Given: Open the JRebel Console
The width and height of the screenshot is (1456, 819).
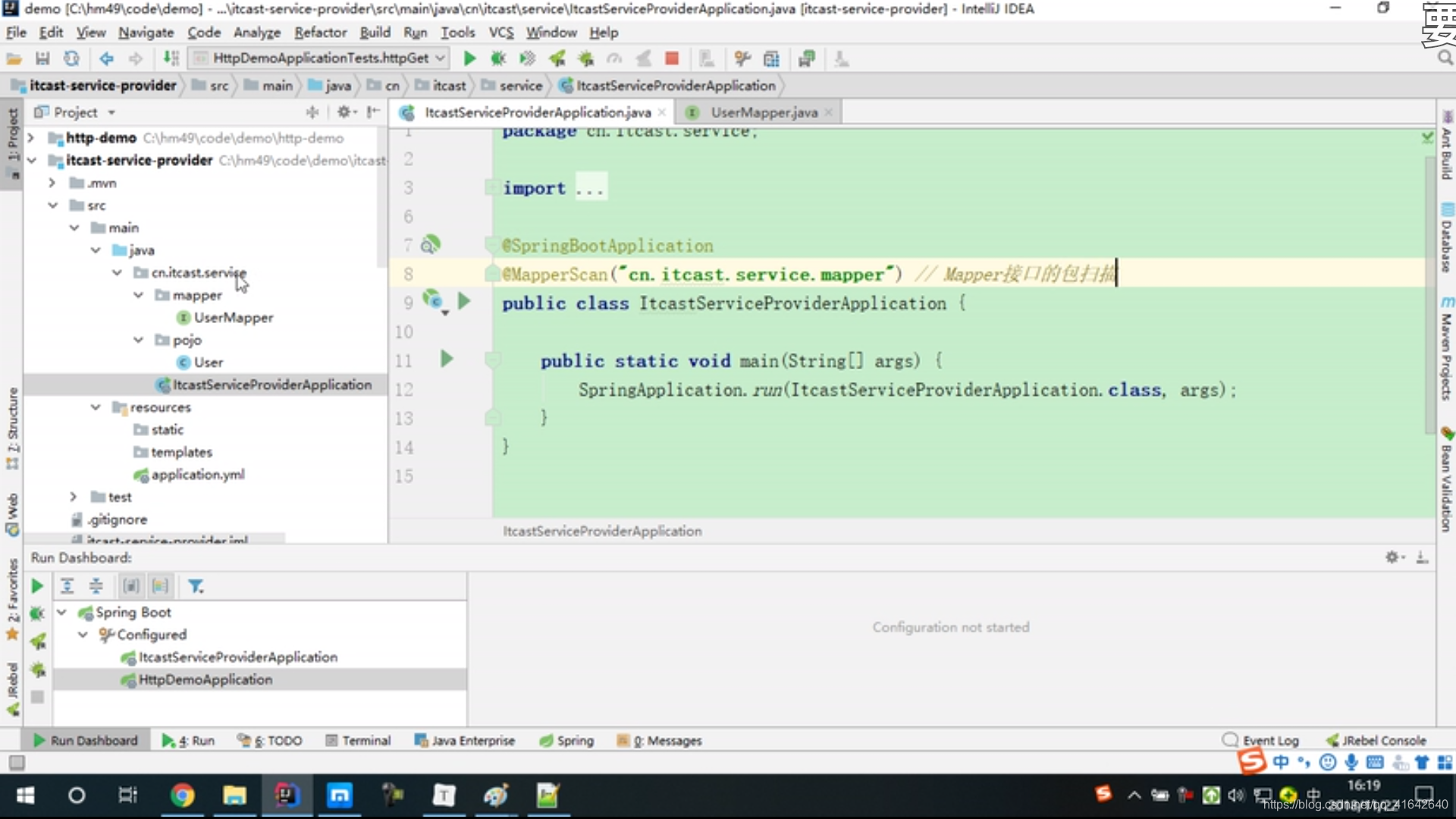Looking at the screenshot, I should point(1376,740).
